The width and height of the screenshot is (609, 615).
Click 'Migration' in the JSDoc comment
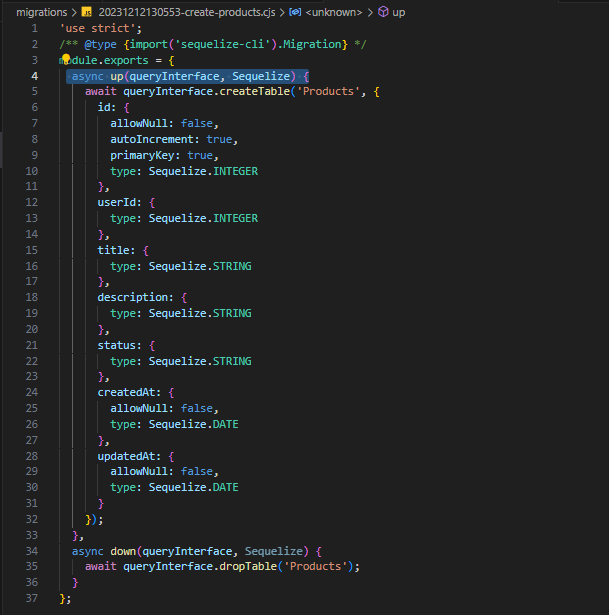tap(312, 44)
